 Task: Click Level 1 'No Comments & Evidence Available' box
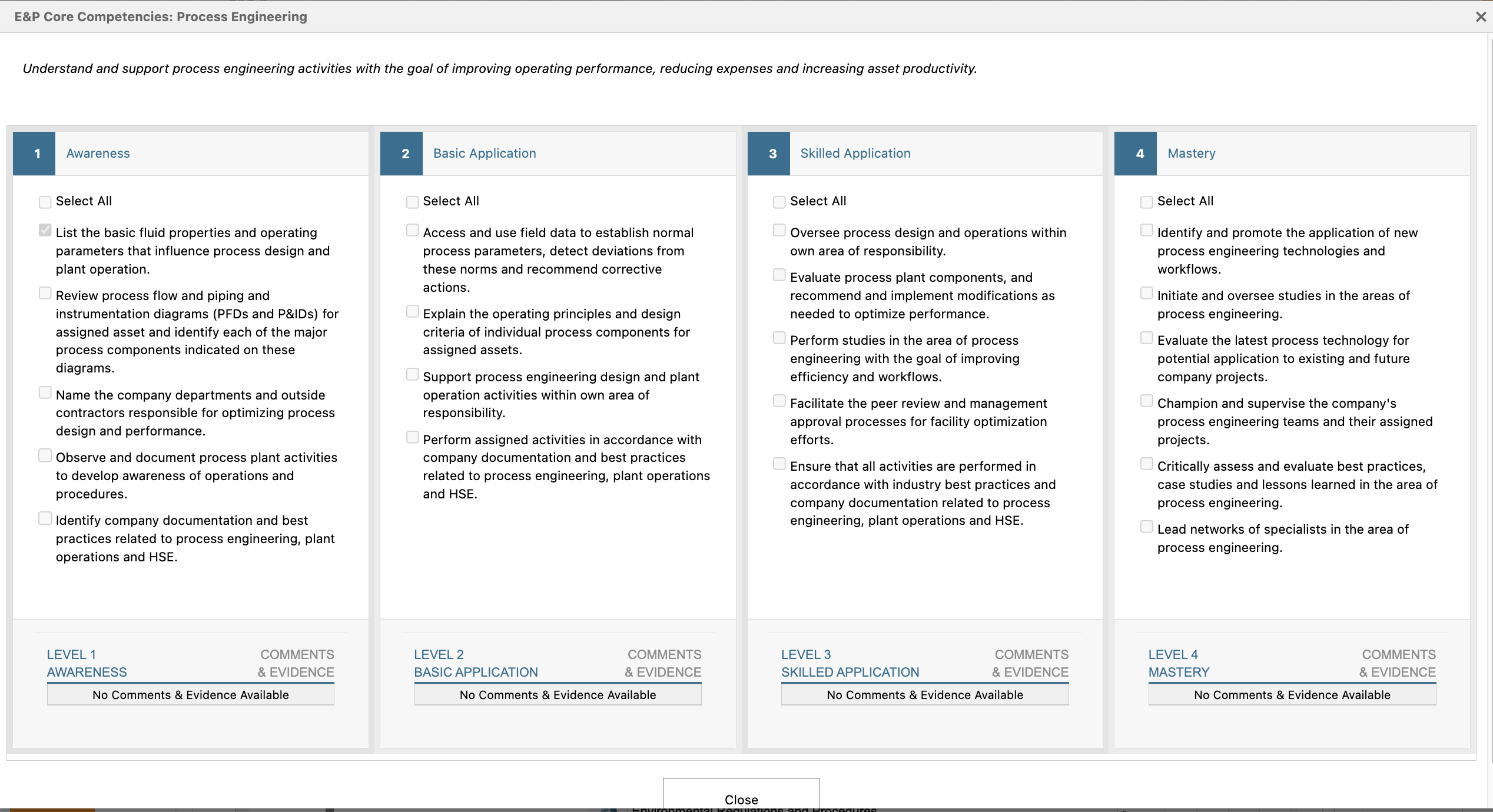tap(191, 695)
